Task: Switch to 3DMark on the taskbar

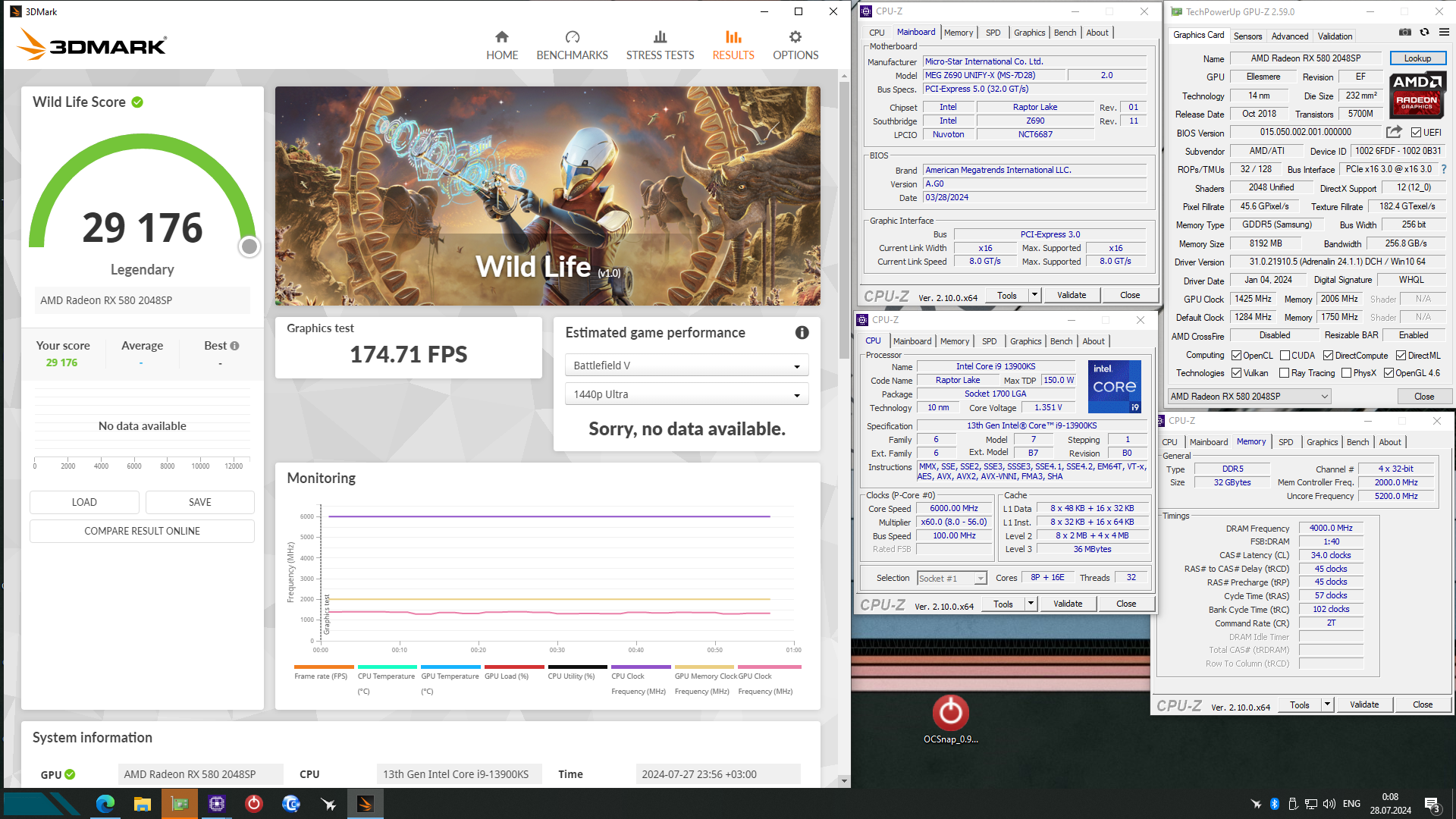Action: click(x=366, y=804)
